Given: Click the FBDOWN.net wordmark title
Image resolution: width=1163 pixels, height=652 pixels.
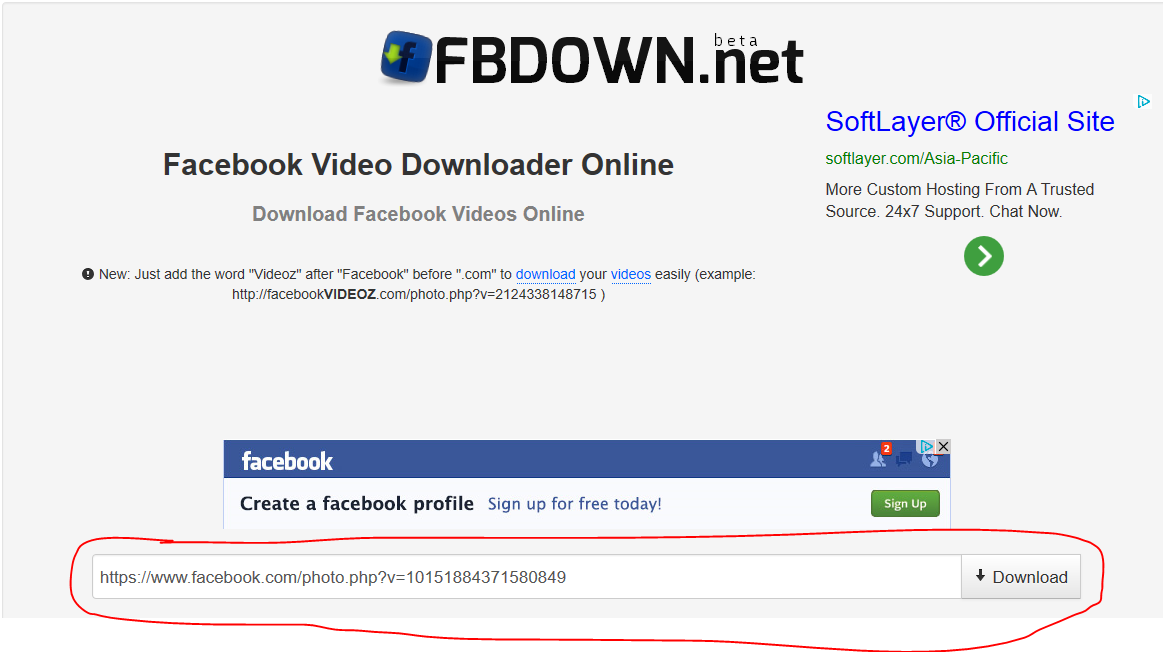Looking at the screenshot, I should [x=619, y=59].
